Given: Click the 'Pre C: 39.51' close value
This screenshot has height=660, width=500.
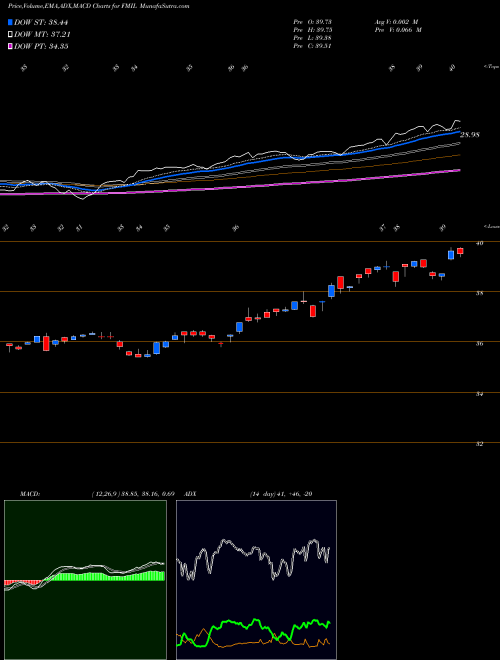Looking at the screenshot, I should coord(313,46).
